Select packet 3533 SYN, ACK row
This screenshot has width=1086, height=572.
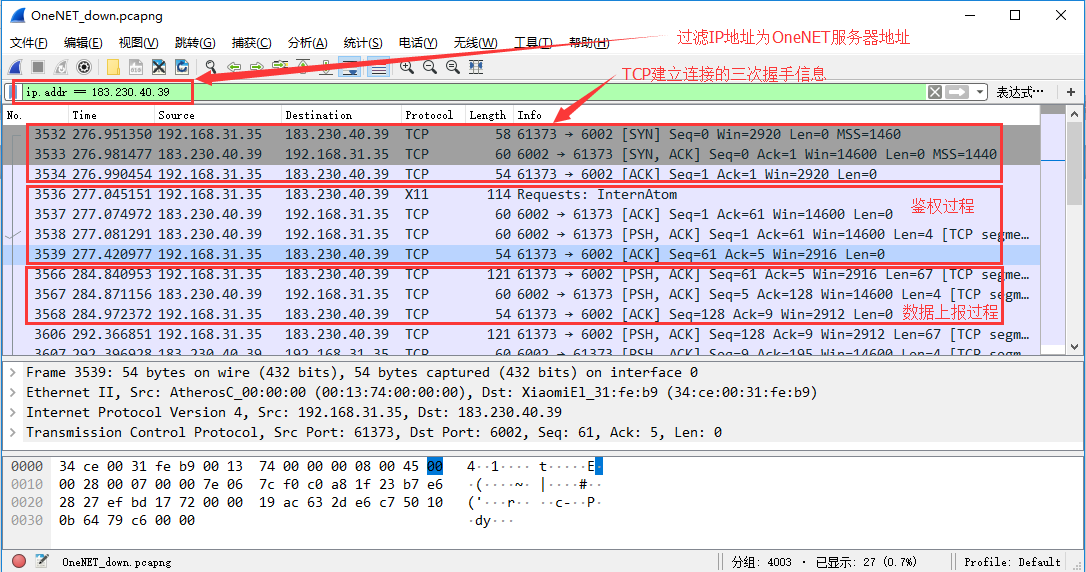[x=521, y=154]
